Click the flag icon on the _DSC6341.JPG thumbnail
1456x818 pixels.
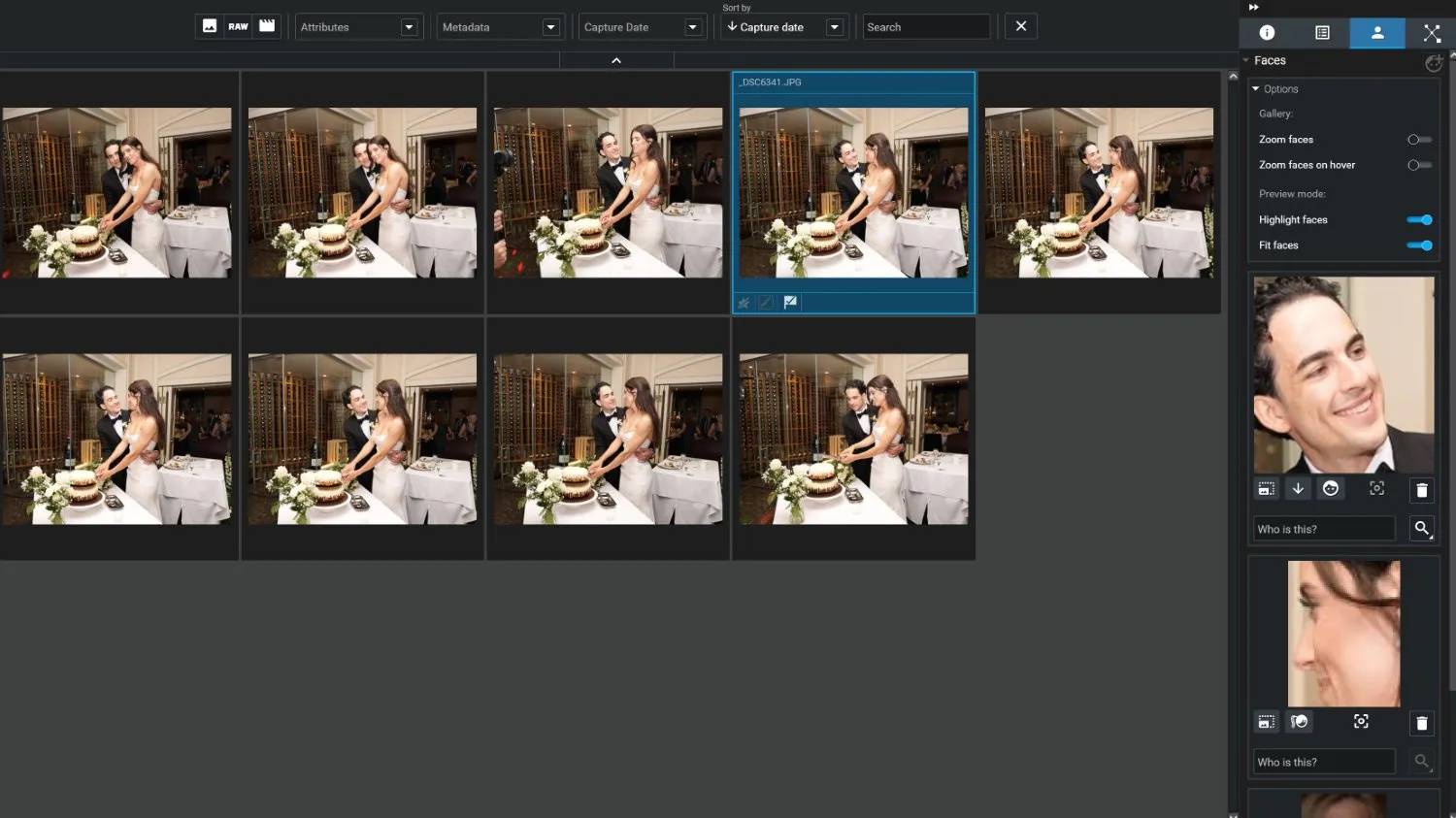pos(790,302)
